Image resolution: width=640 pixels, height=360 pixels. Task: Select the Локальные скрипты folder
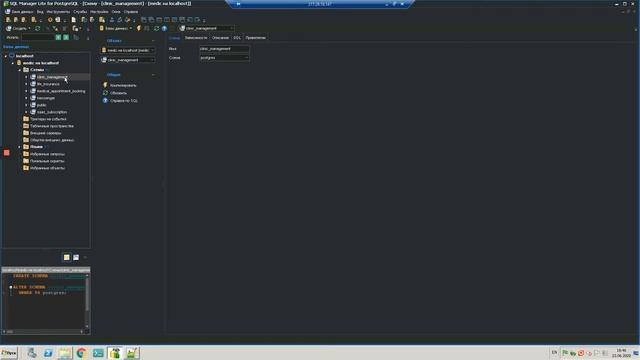(47, 161)
